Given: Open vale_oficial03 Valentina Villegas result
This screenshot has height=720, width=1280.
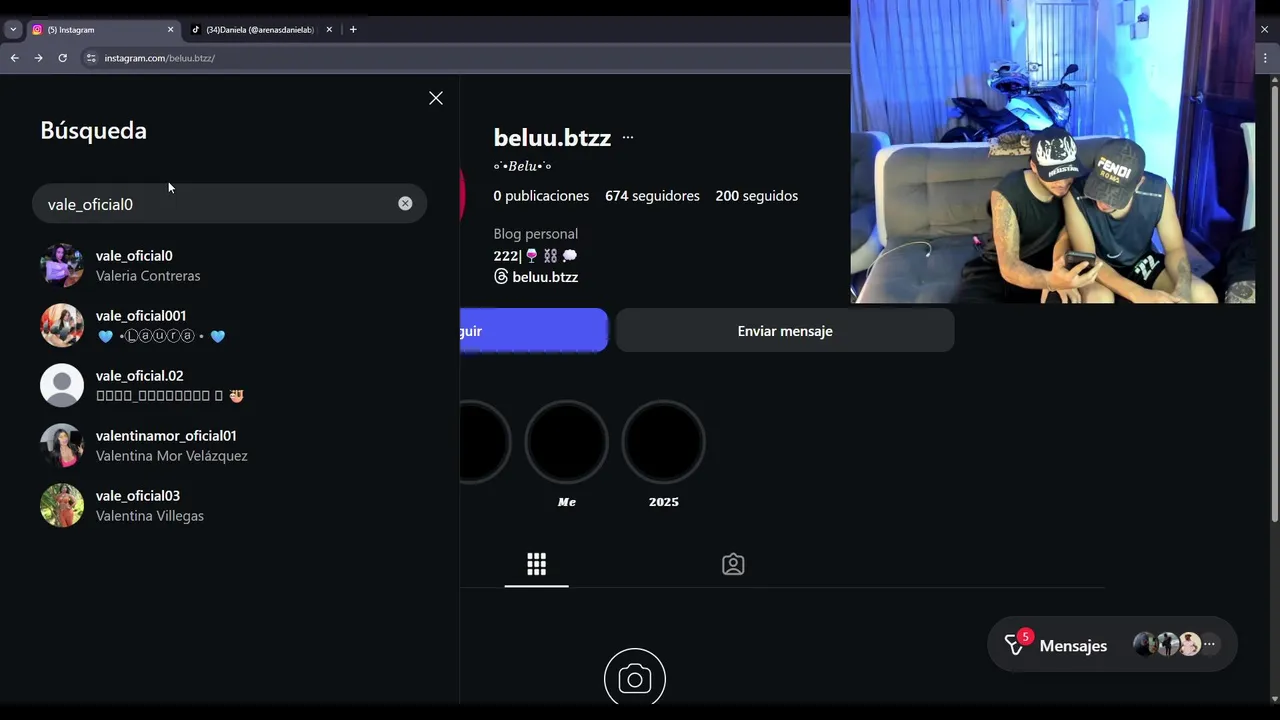Looking at the screenshot, I should (229, 506).
